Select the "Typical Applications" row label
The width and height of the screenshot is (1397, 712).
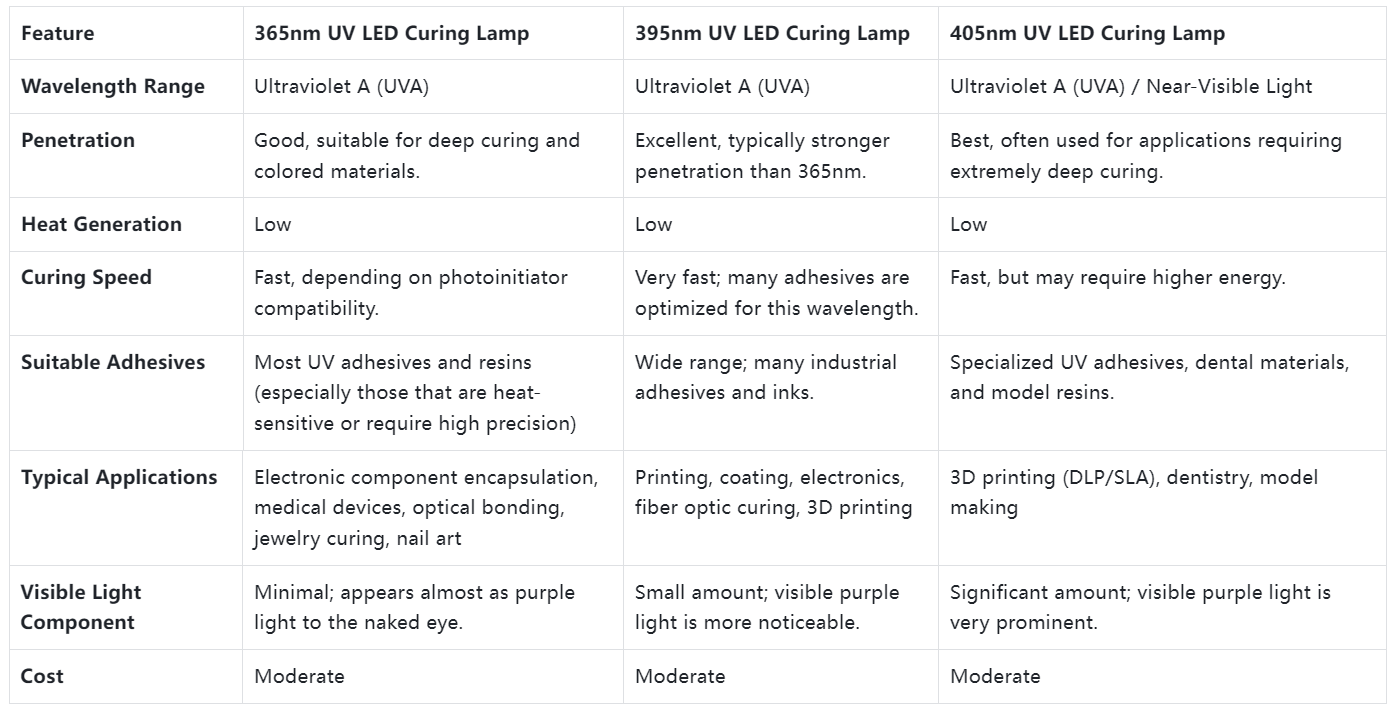(119, 478)
